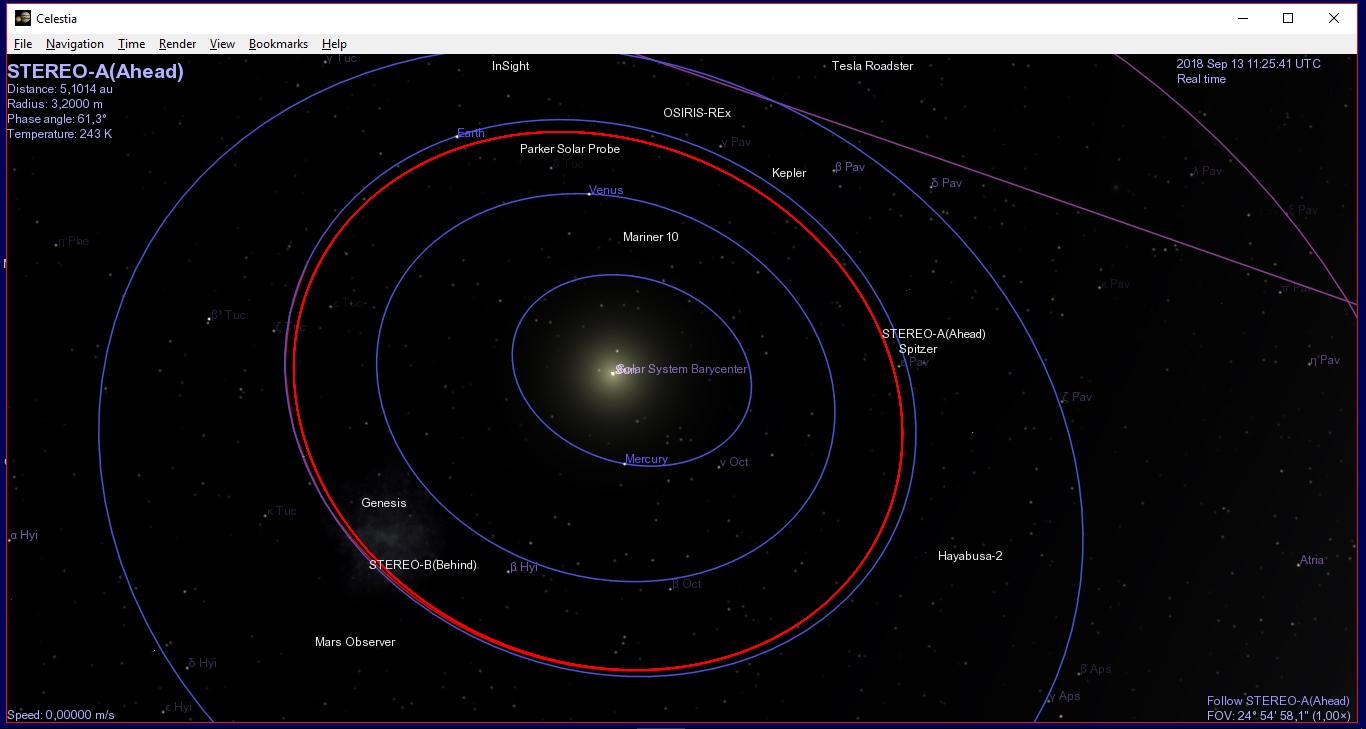Click the star Atria
The width and height of the screenshot is (1366, 729).
click(x=1312, y=560)
